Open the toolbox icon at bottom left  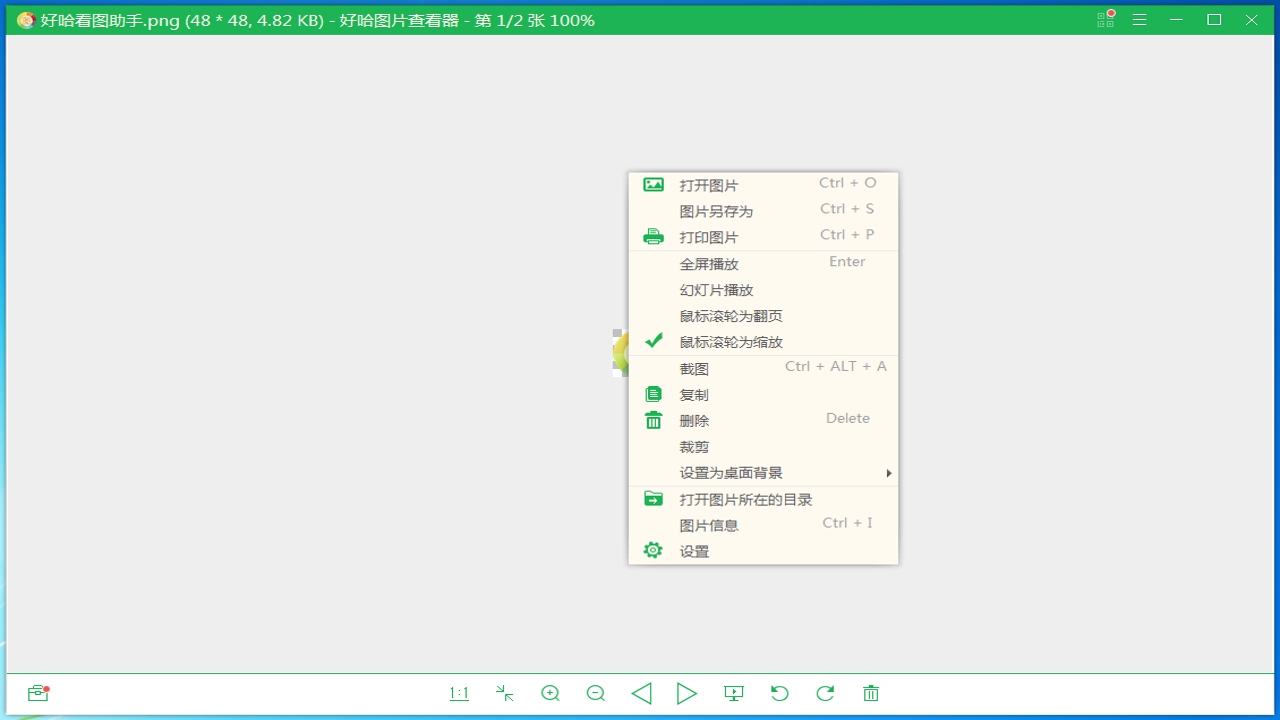point(38,693)
